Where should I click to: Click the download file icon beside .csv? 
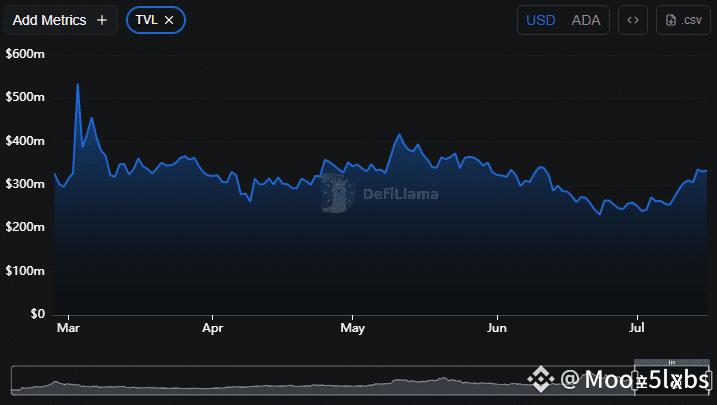[x=671, y=20]
